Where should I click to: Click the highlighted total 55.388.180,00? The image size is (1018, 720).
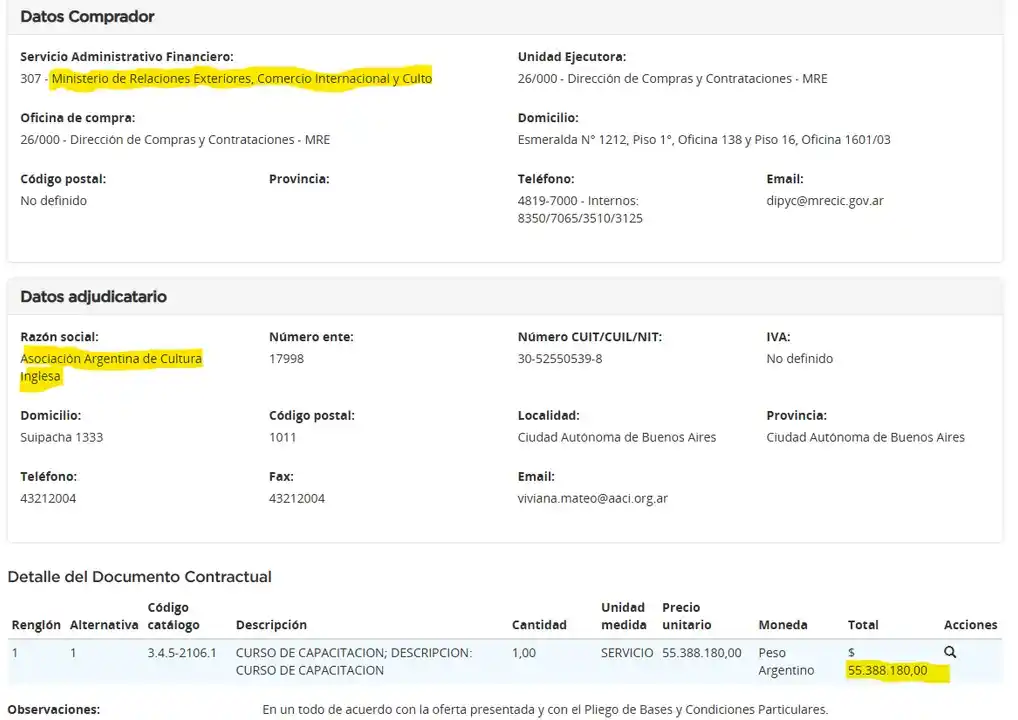887,670
